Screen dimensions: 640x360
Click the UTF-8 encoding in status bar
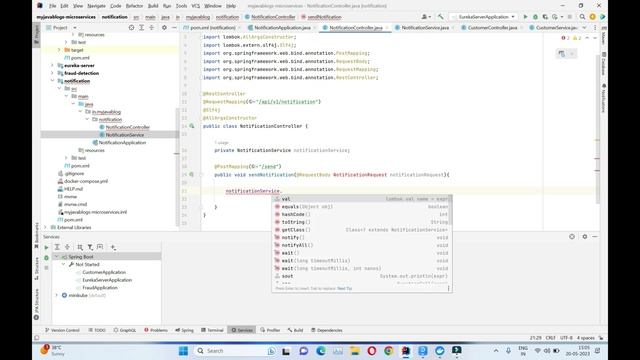click(566, 338)
